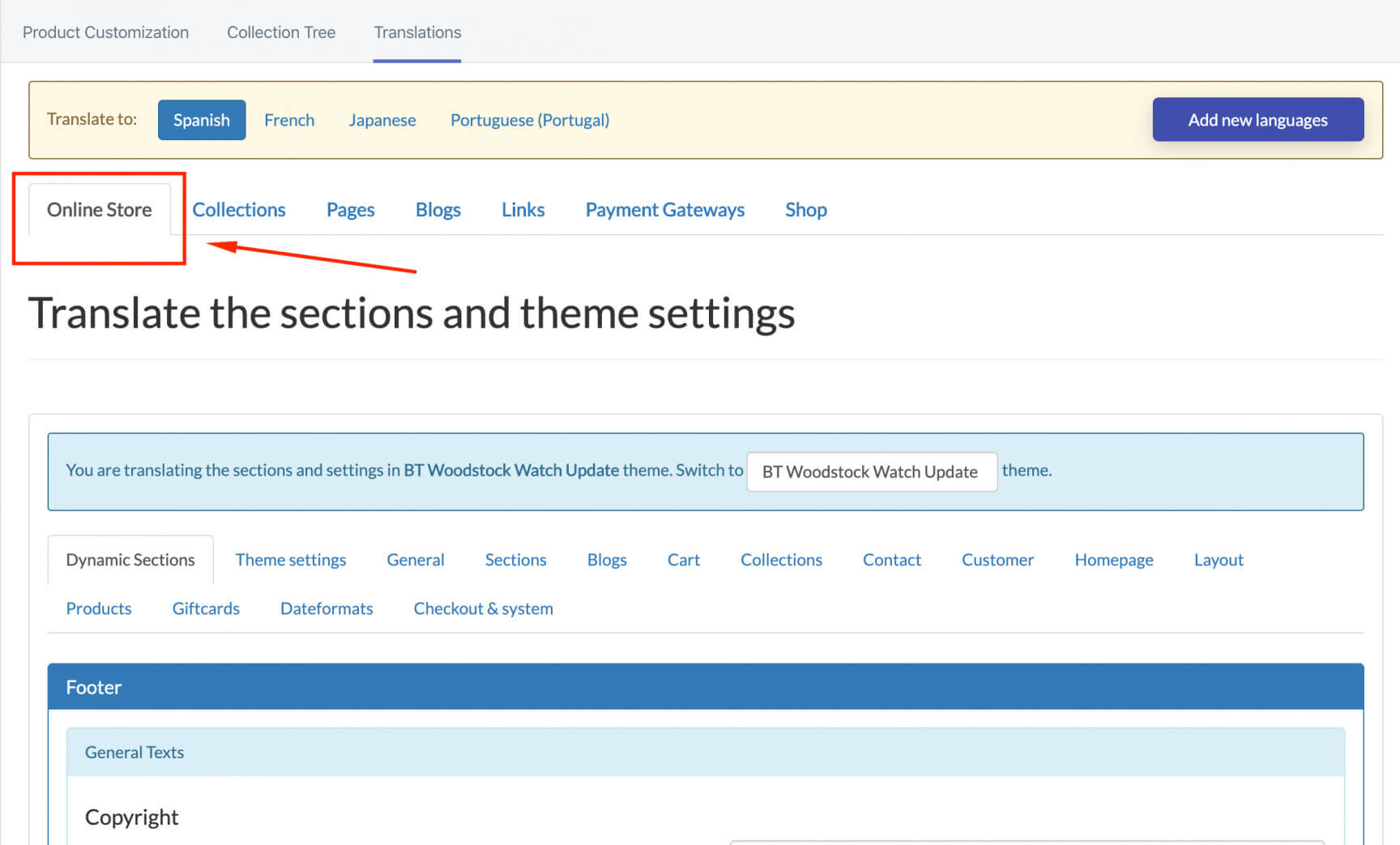Image resolution: width=1400 pixels, height=845 pixels.
Task: Switch to the Product Customization tab
Action: 105,32
